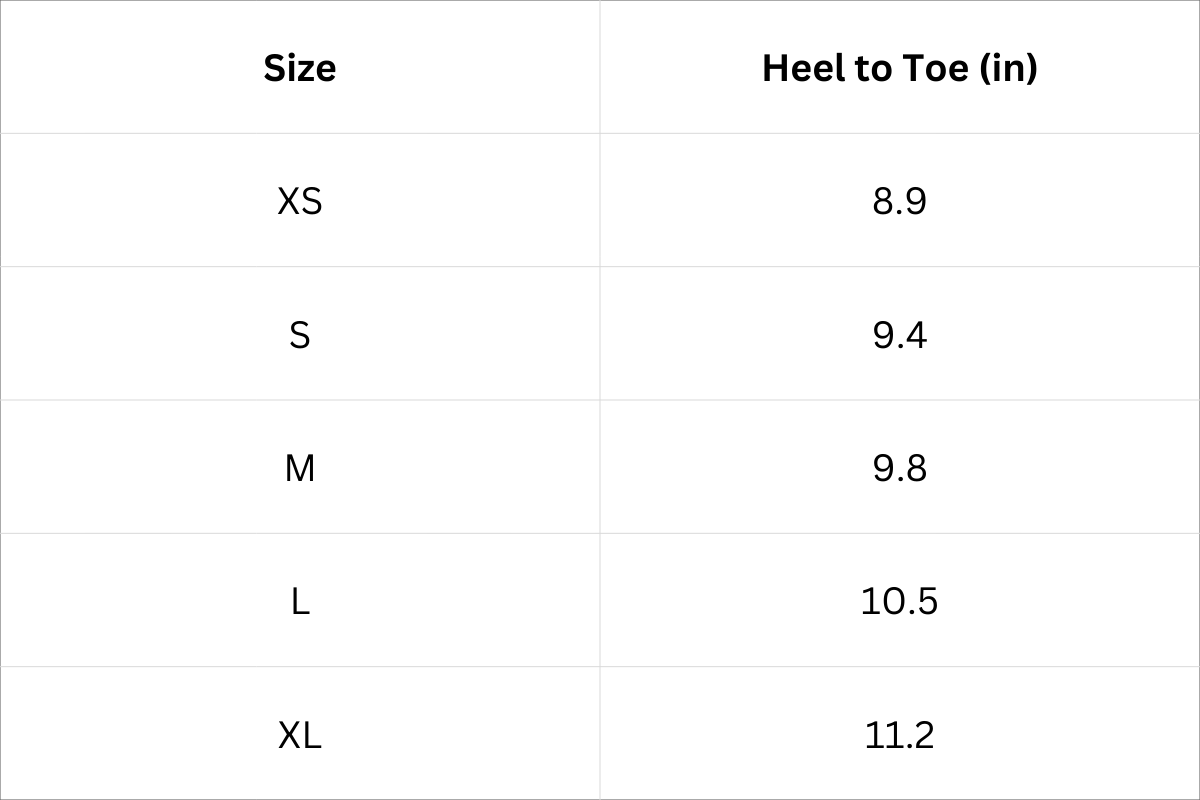Select the 11.2 measurement value
The height and width of the screenshot is (800, 1200).
pos(899,735)
